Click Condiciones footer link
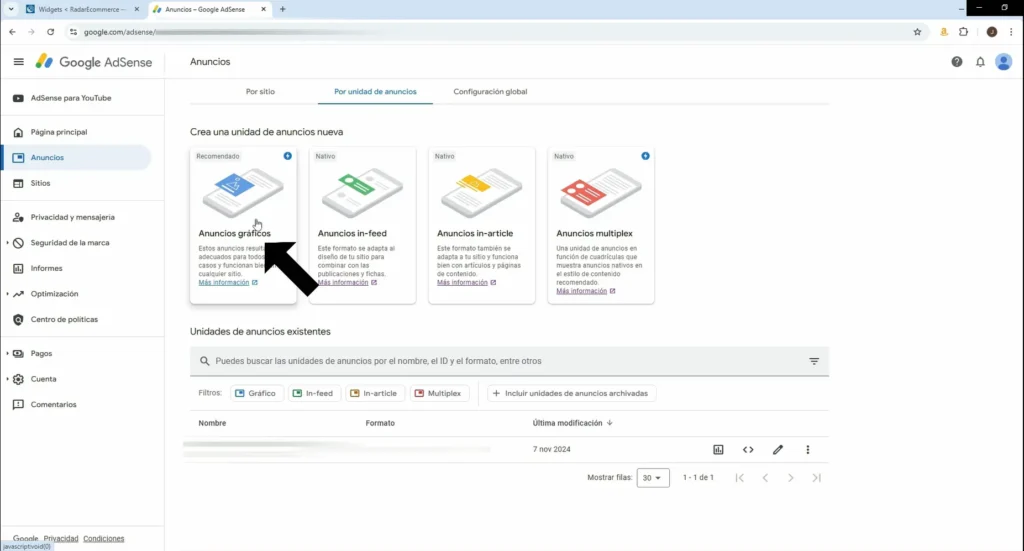This screenshot has width=1024, height=551. click(104, 539)
